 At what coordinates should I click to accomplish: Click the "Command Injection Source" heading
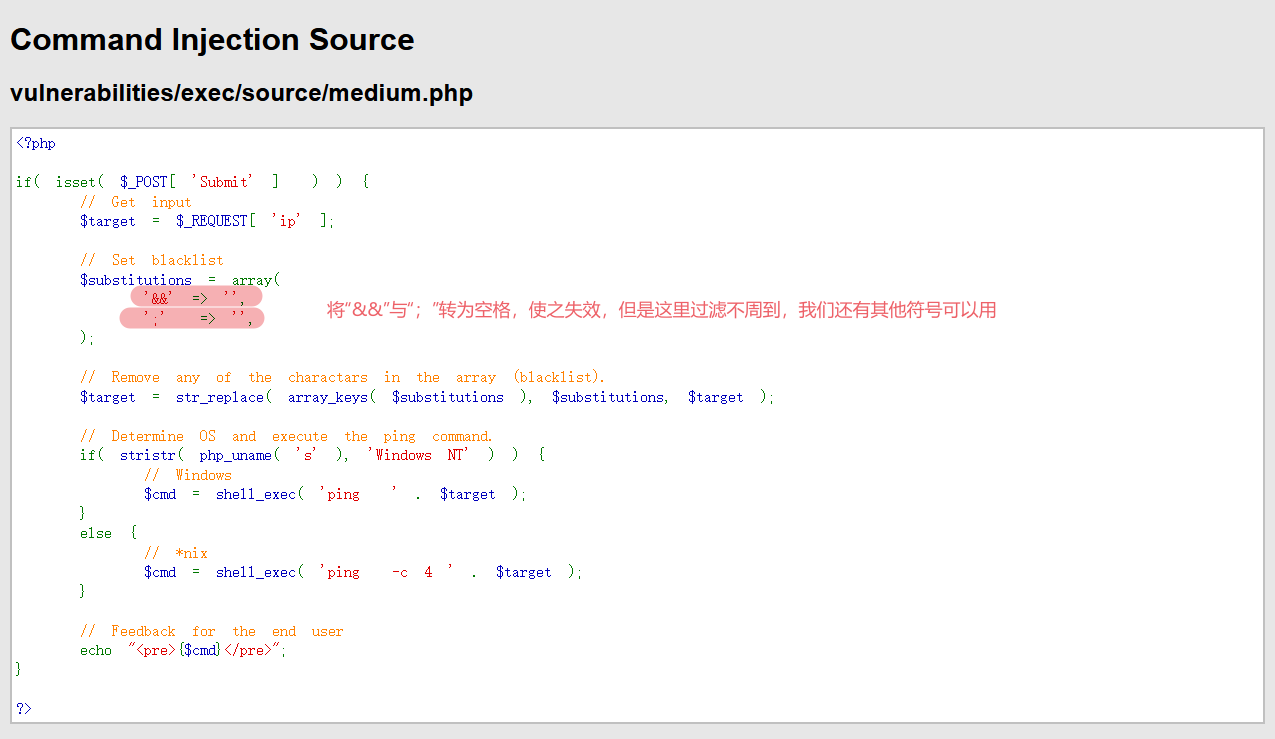pyautogui.click(x=212, y=40)
